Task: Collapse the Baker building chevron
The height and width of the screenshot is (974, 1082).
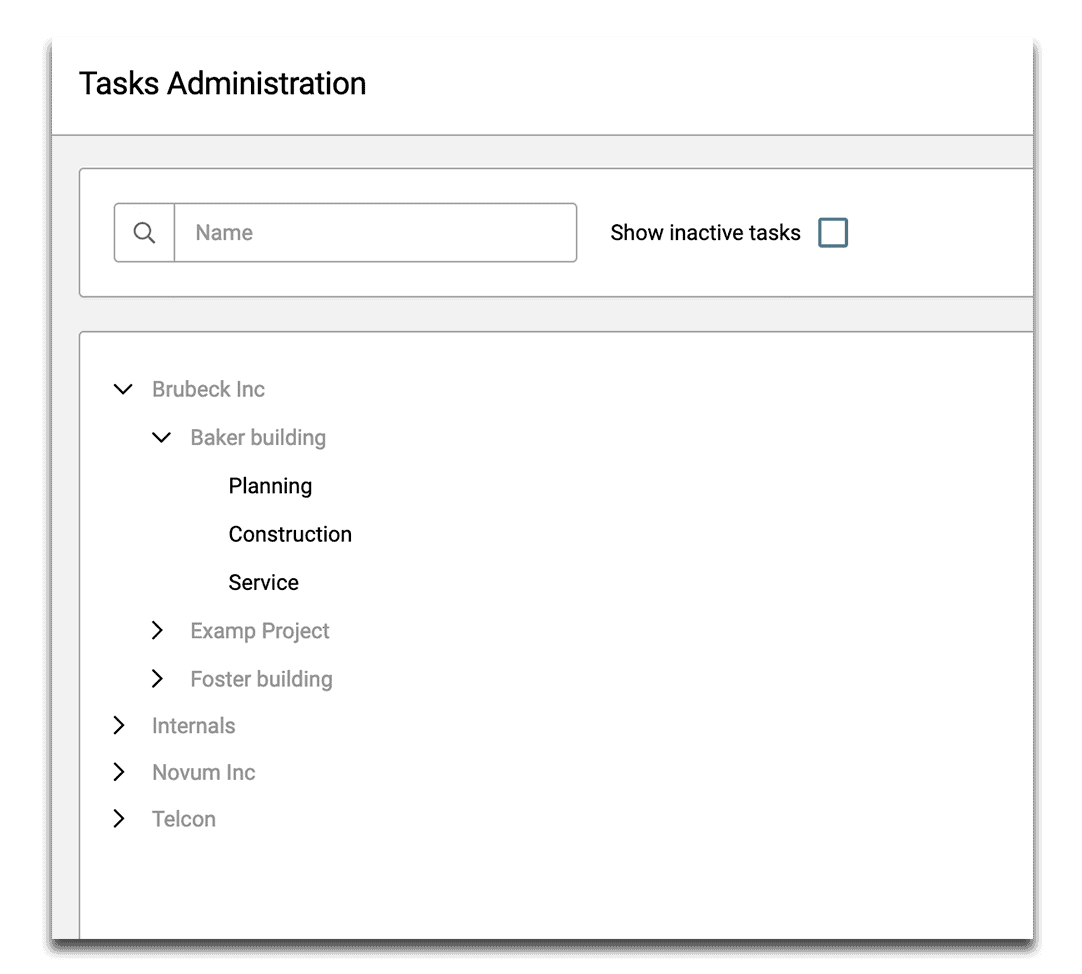Action: coord(161,438)
